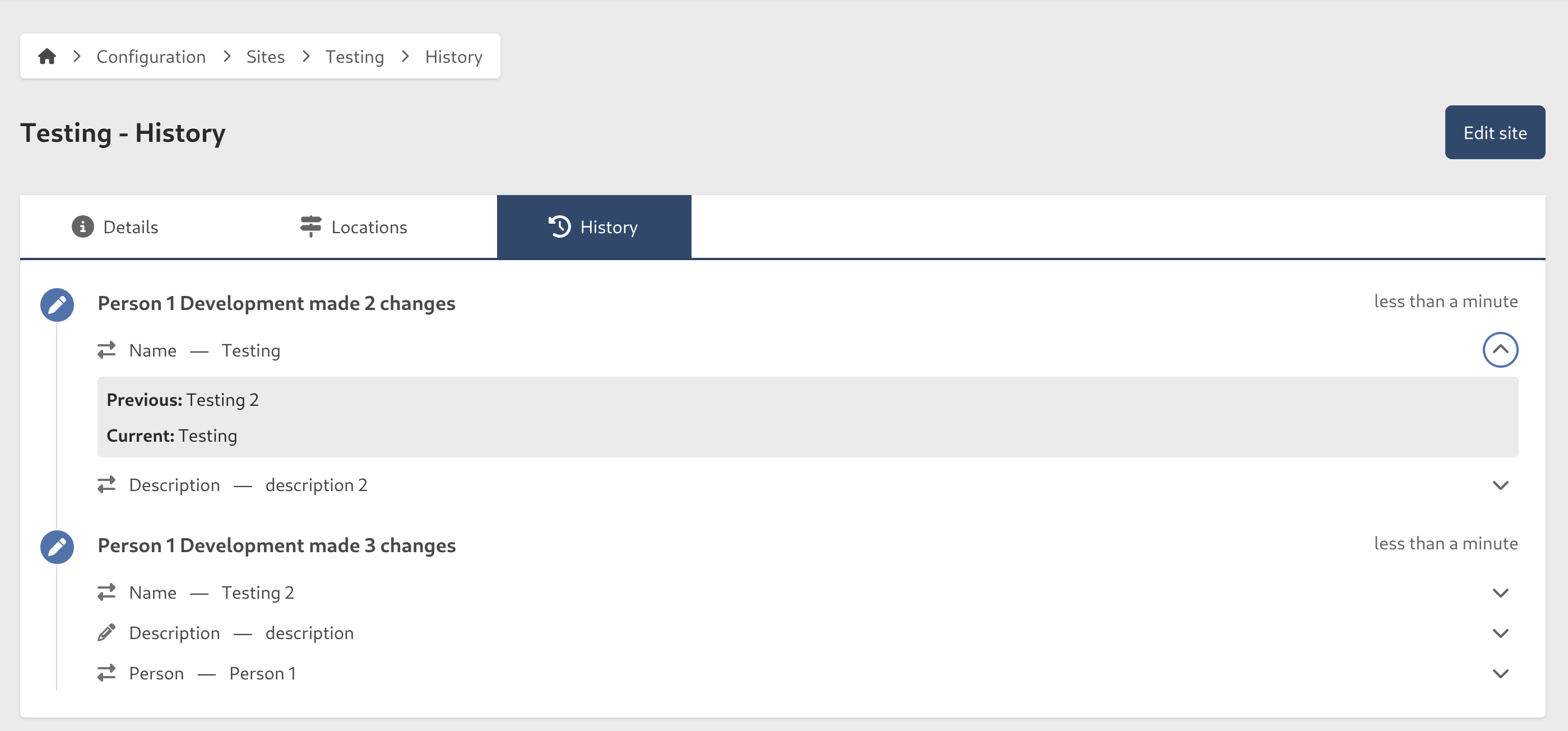The height and width of the screenshot is (731, 1568).
Task: Click the home icon in the breadcrumb
Action: [48, 56]
